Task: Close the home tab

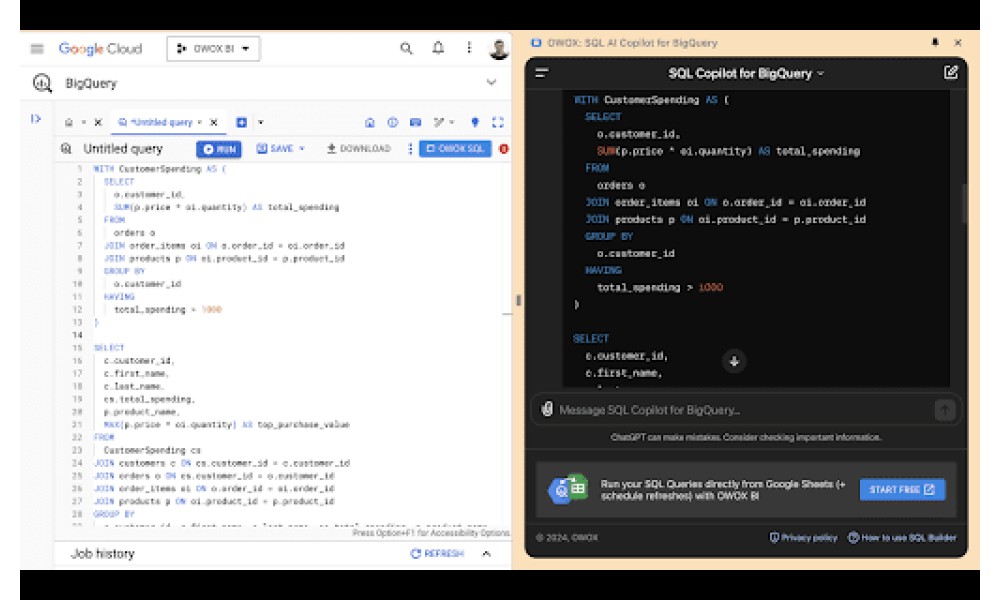Action: coord(98,122)
